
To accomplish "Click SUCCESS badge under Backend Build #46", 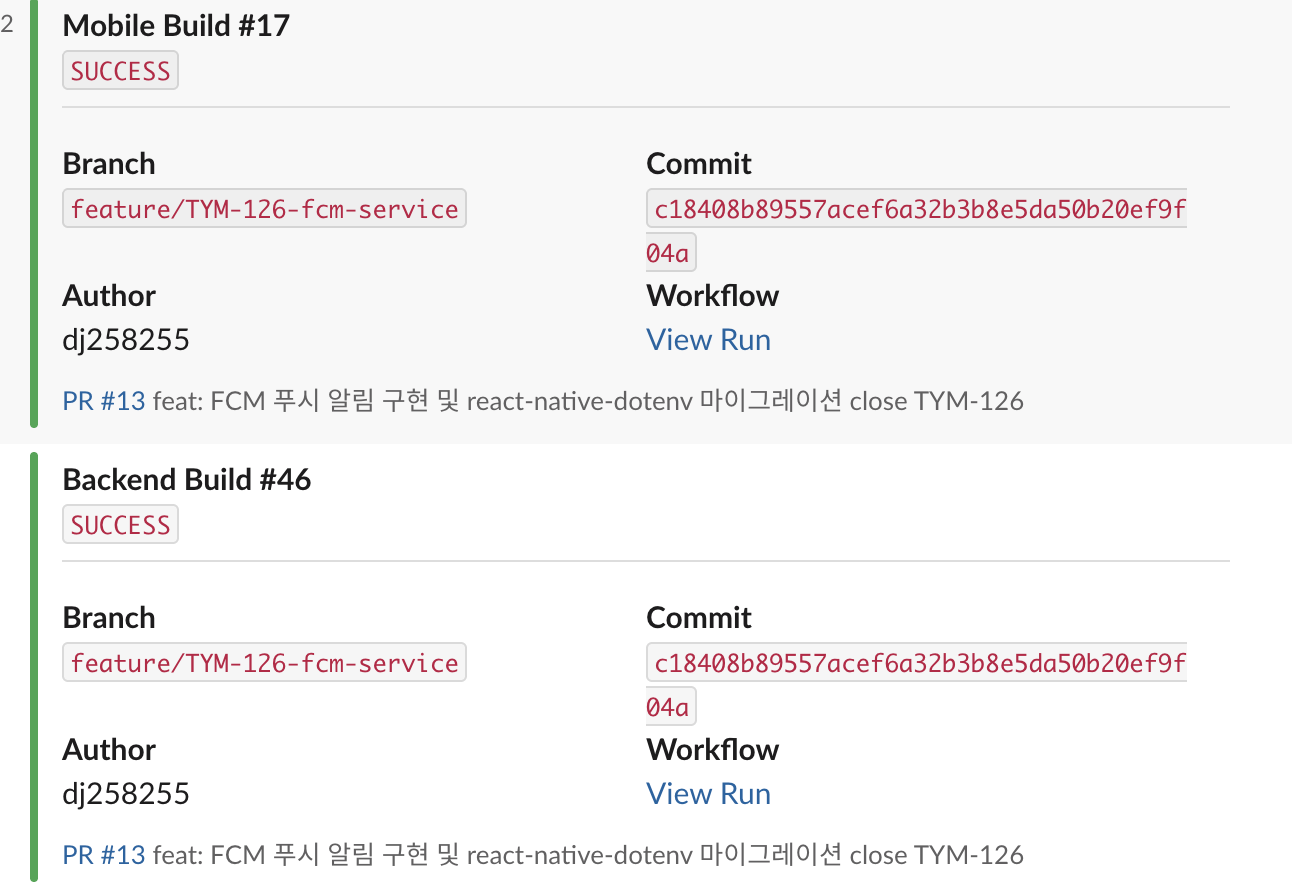I will click(120, 525).
